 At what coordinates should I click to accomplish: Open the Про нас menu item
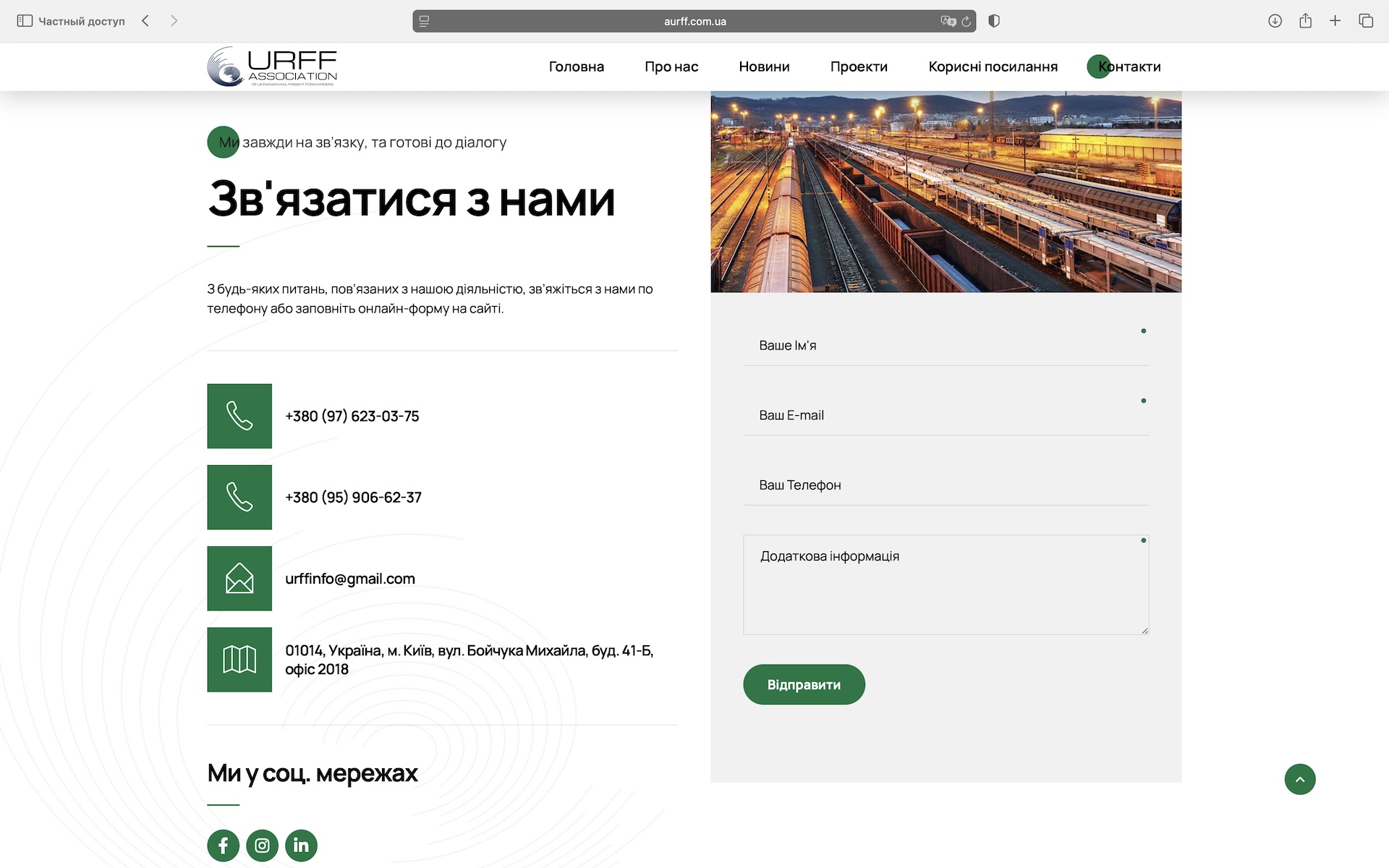(671, 67)
